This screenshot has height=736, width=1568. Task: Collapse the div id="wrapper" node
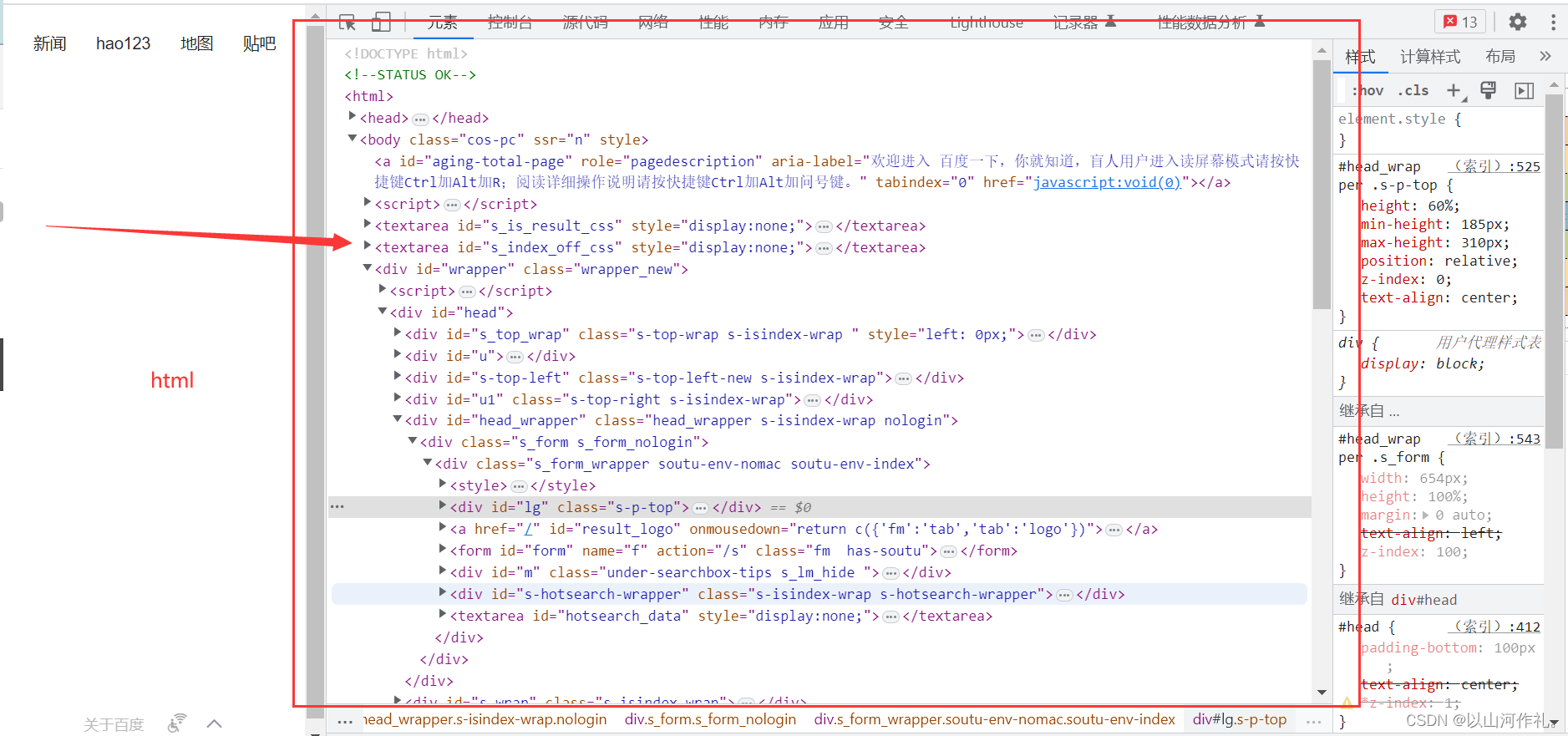(x=368, y=268)
